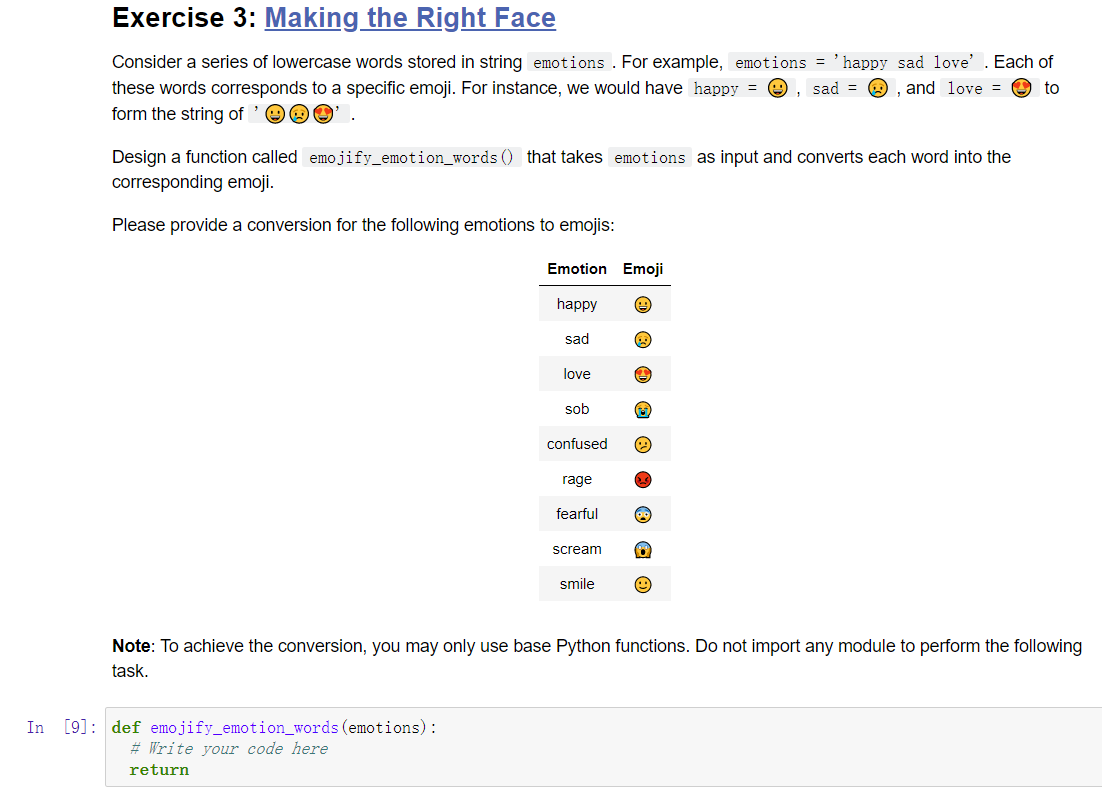Image resolution: width=1102 pixels, height=798 pixels.
Task: Click the 'Emotion' column header
Action: click(577, 269)
